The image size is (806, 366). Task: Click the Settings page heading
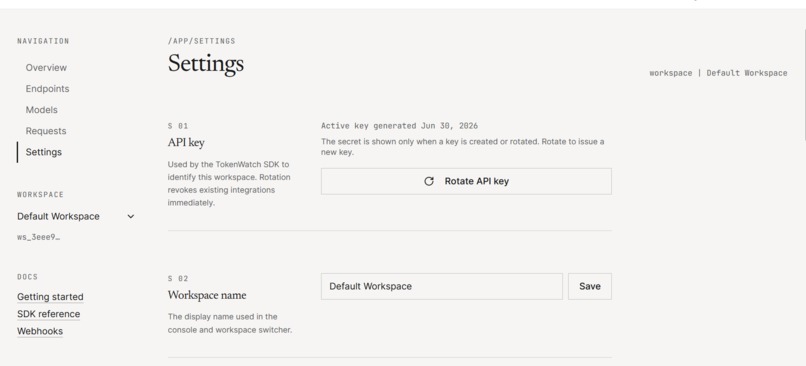[206, 64]
